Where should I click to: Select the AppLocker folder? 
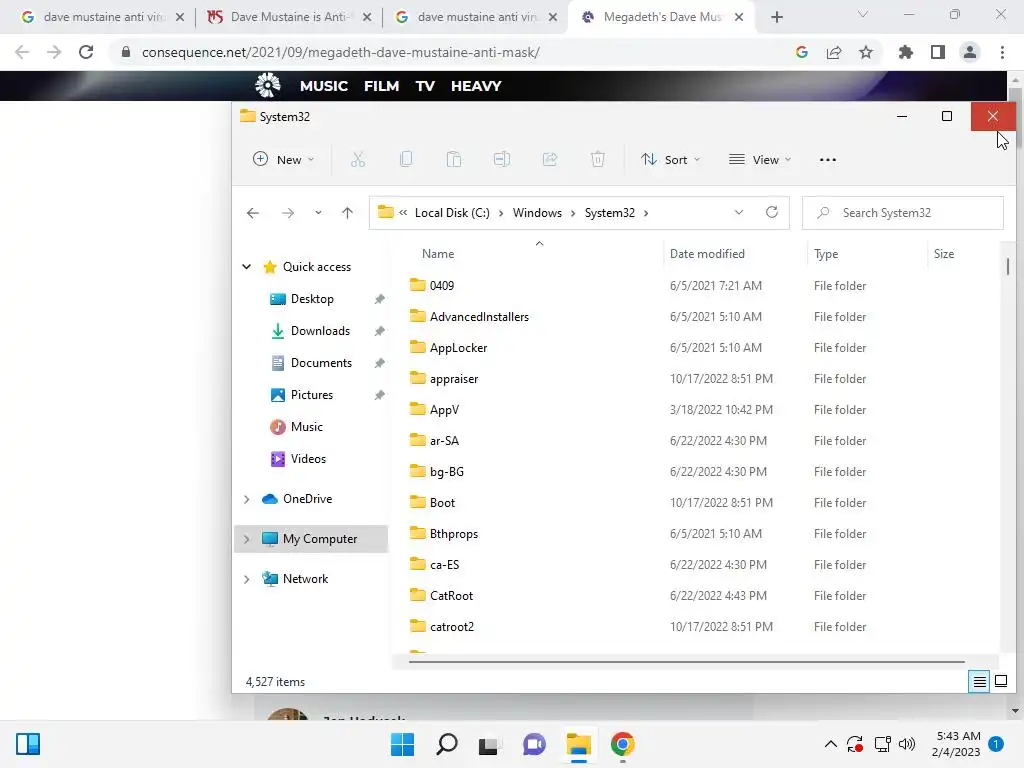coord(458,348)
